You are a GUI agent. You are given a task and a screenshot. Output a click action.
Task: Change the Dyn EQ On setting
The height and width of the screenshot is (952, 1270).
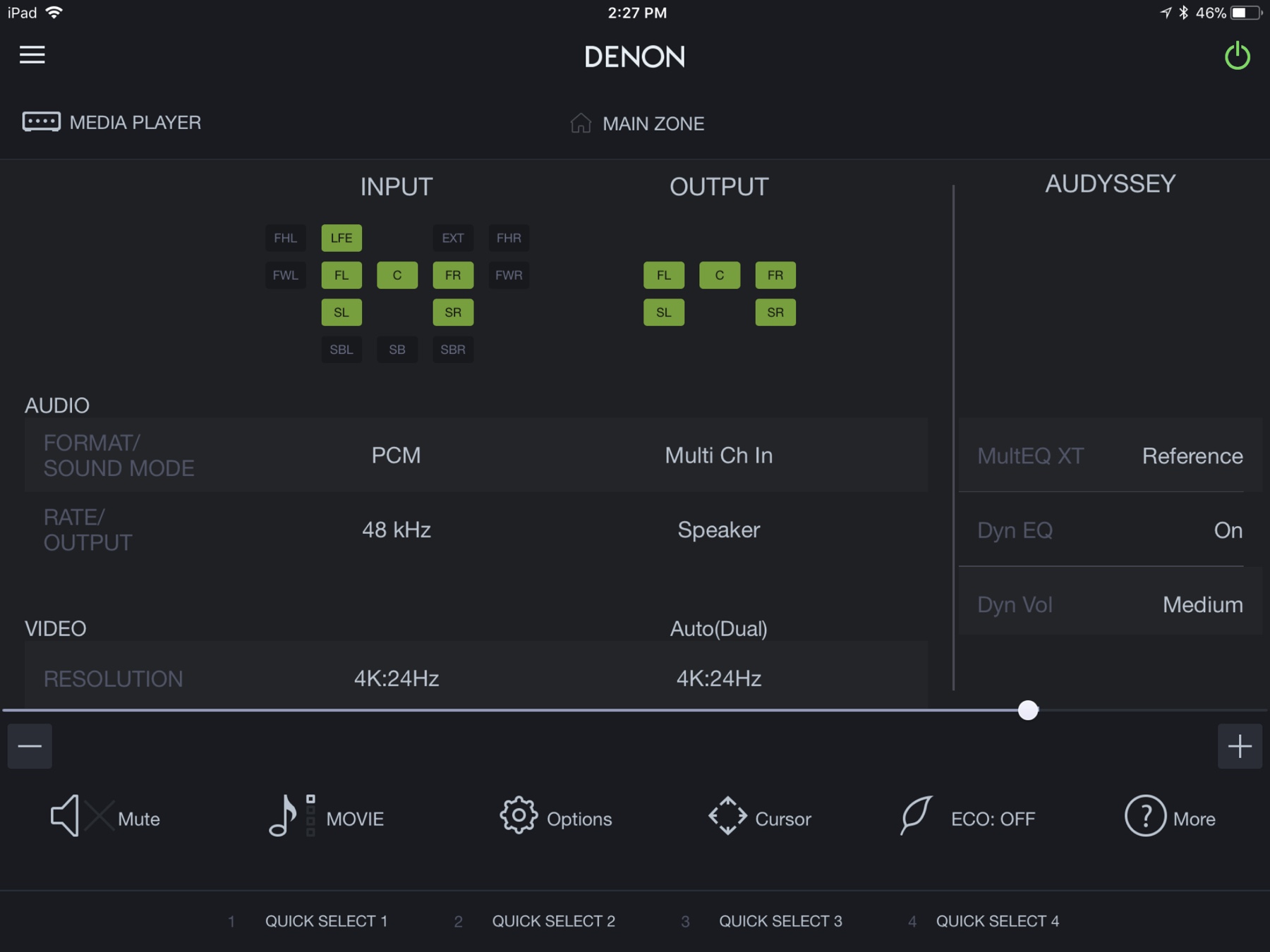pos(1110,530)
